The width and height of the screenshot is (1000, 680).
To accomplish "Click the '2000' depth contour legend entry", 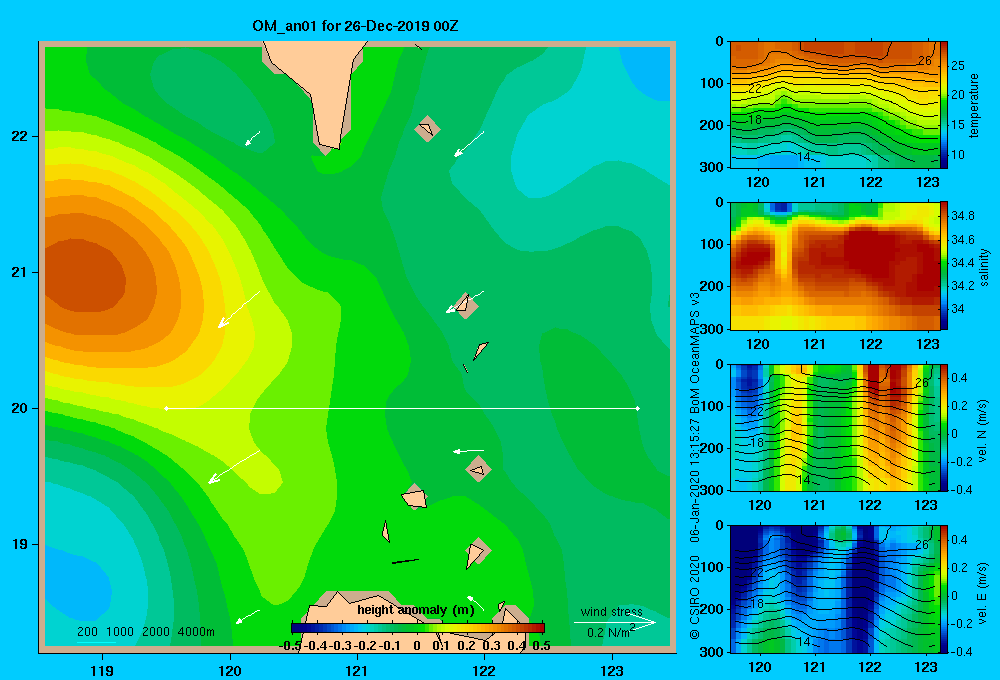I will 156,632.
